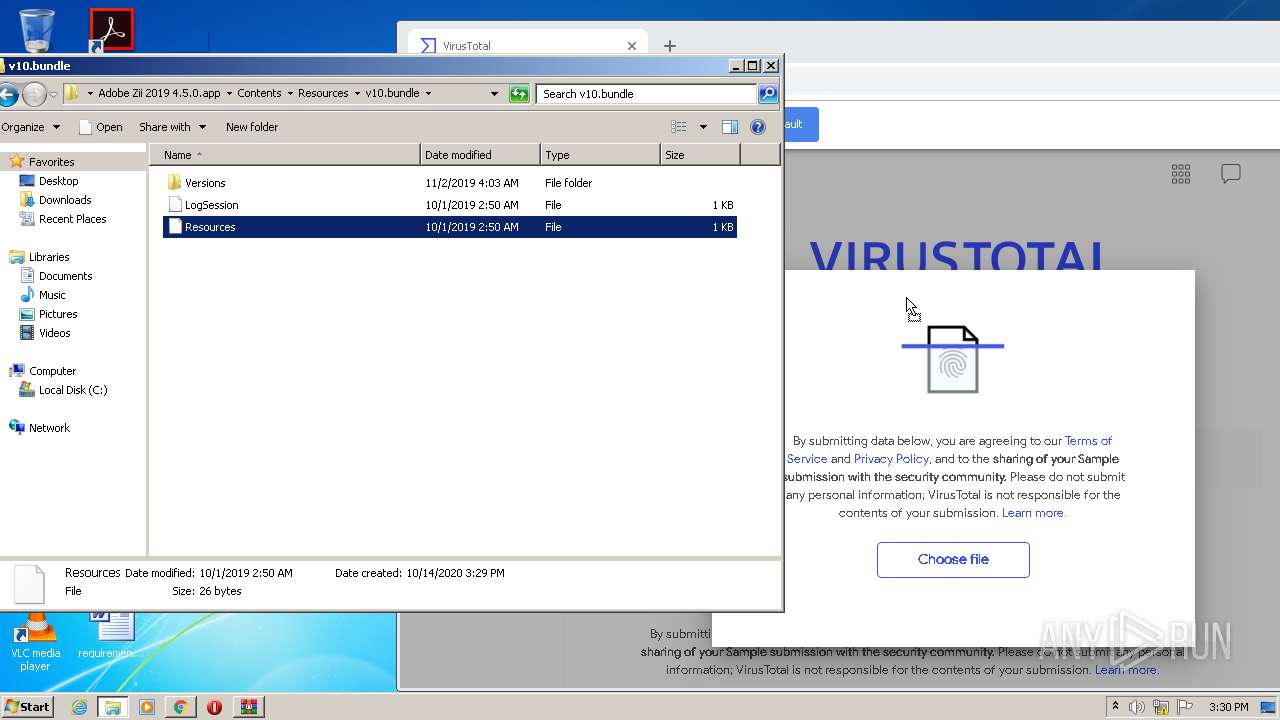Viewport: 1280px width, 720px height.
Task: Expand the view options dropdown arrow
Action: (703, 127)
